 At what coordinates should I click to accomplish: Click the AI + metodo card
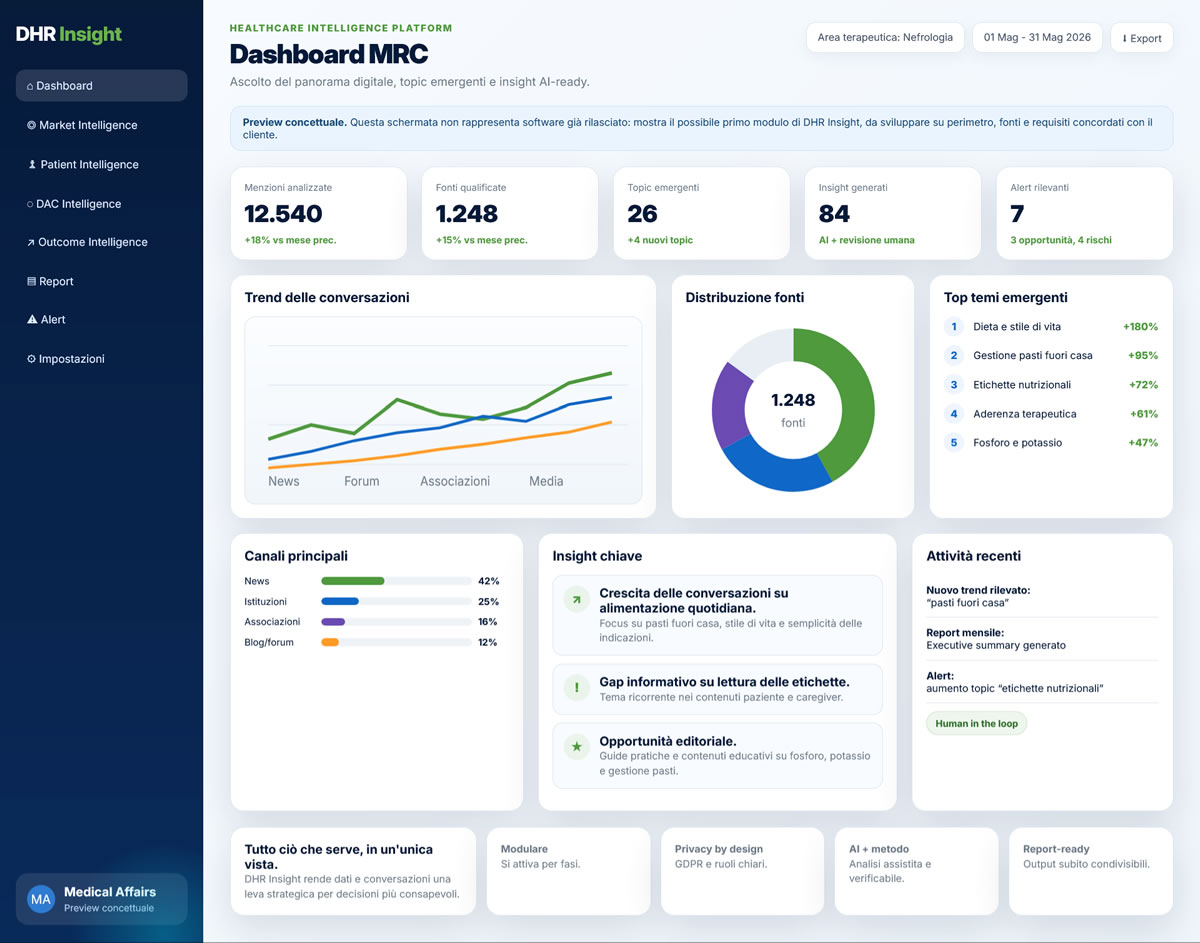916,871
